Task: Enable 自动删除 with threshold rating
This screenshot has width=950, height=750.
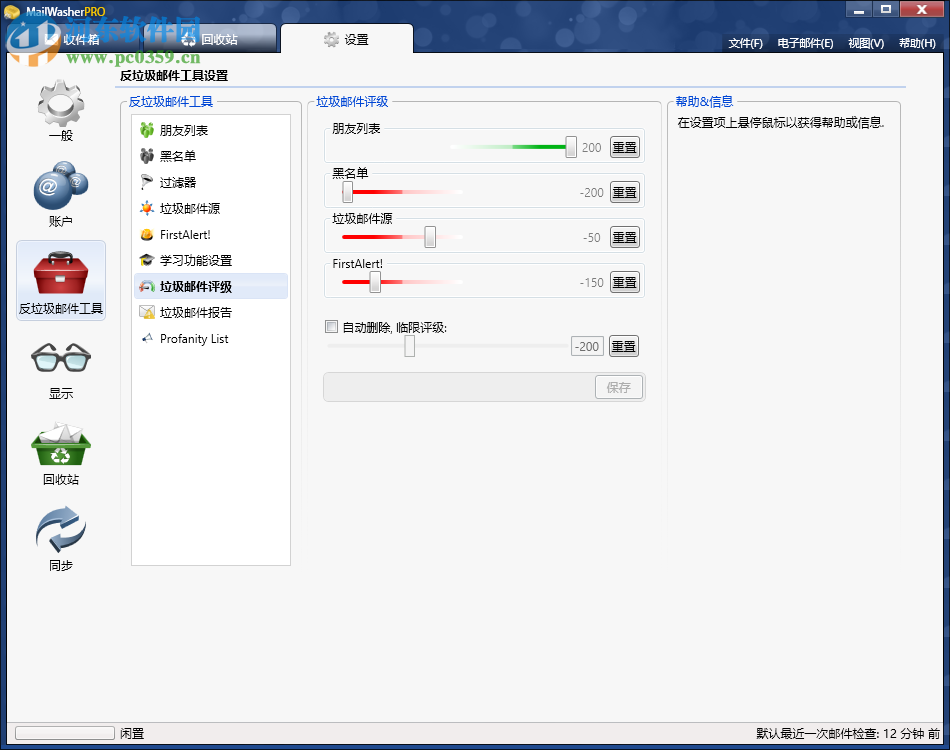Action: 331,326
